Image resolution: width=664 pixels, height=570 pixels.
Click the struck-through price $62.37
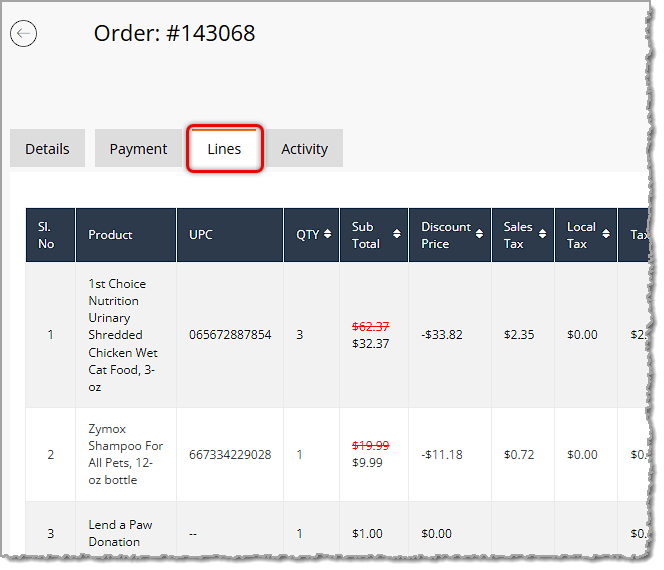tap(371, 327)
